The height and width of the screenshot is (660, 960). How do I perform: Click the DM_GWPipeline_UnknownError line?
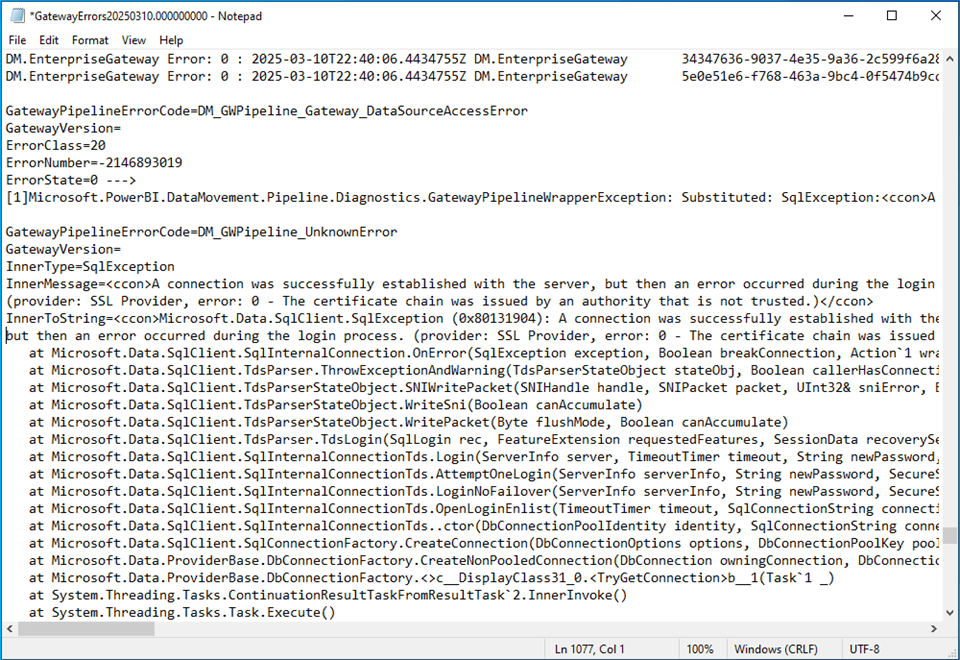pos(201,232)
